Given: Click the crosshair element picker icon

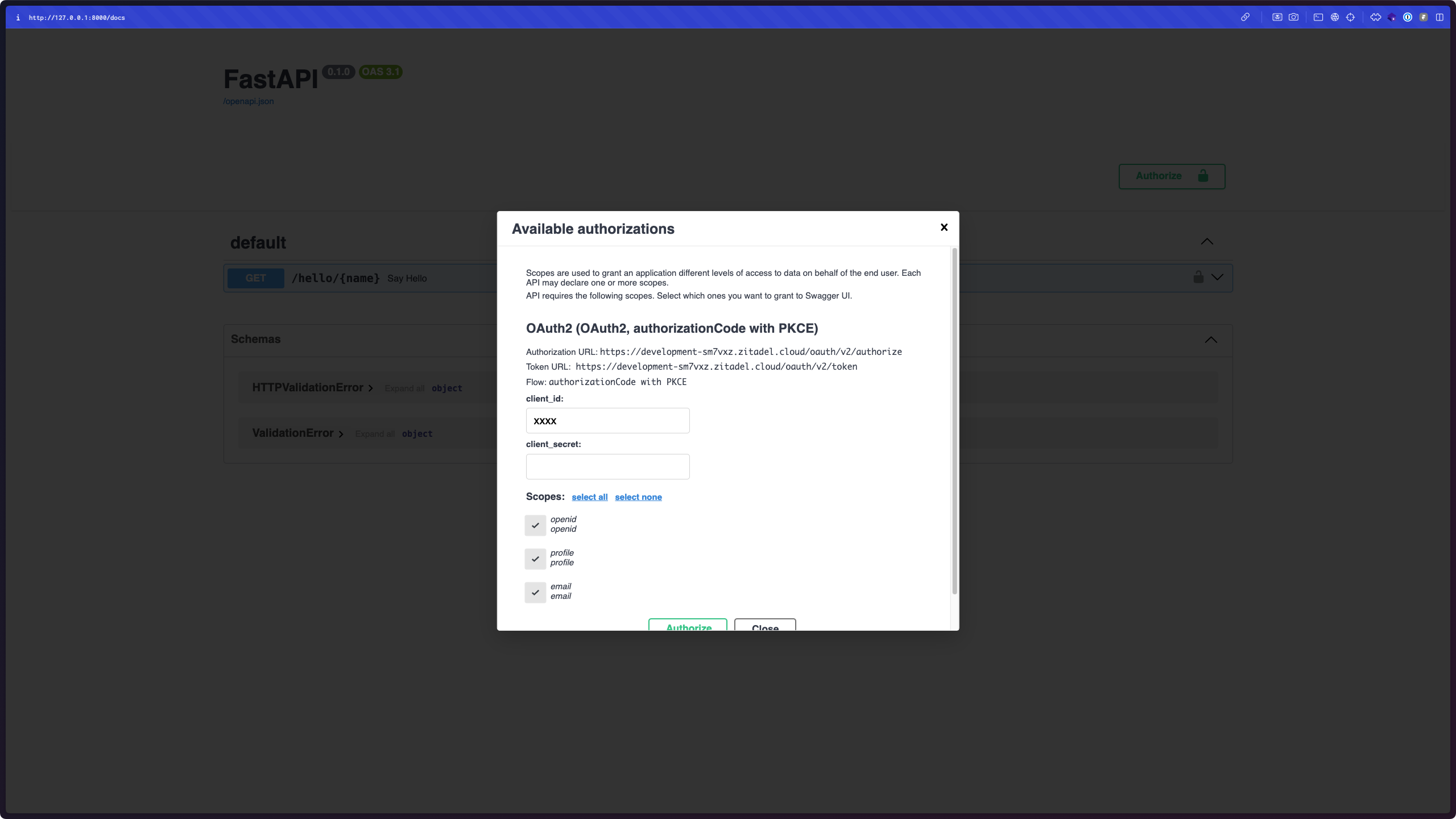Looking at the screenshot, I should [x=1350, y=17].
